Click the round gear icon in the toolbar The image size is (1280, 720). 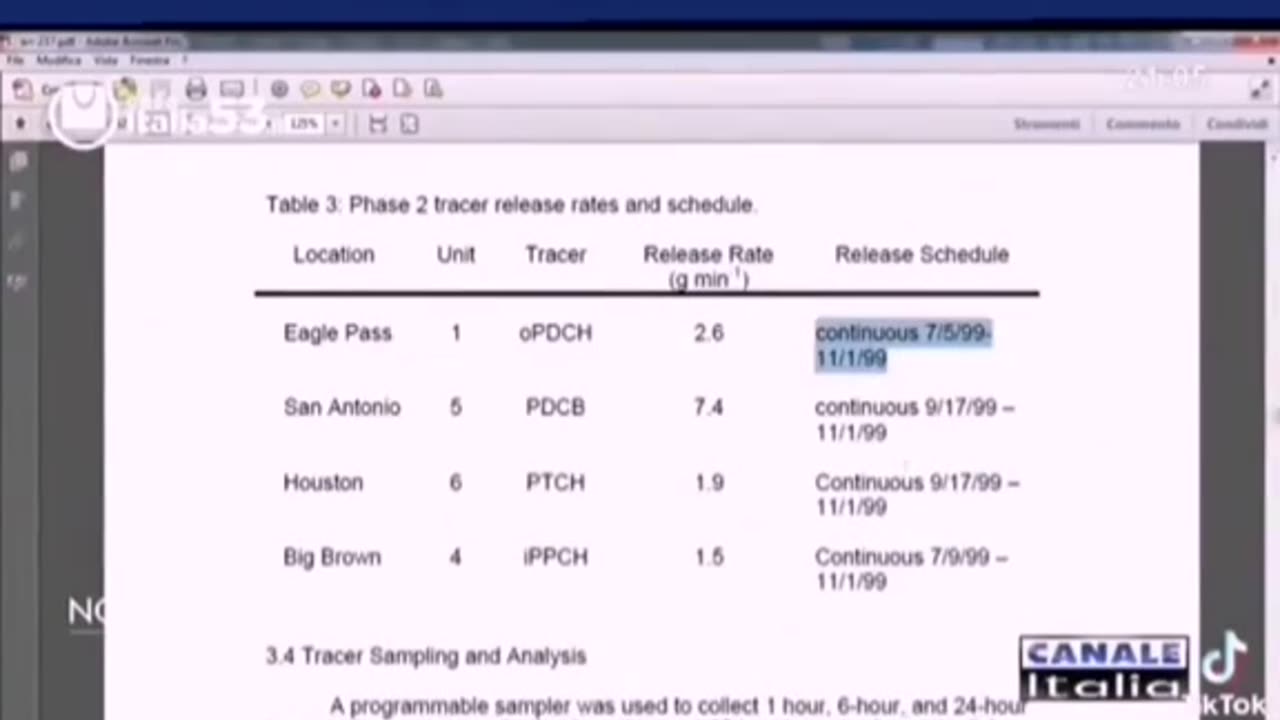coord(279,89)
